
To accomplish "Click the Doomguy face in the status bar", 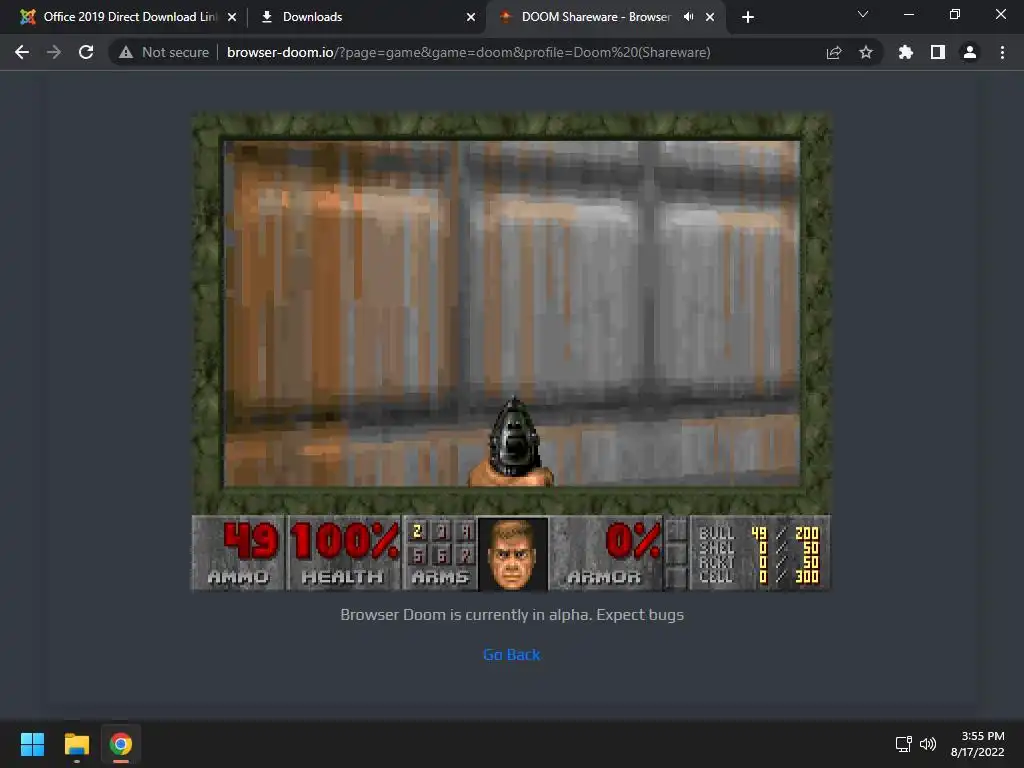I will [x=513, y=554].
